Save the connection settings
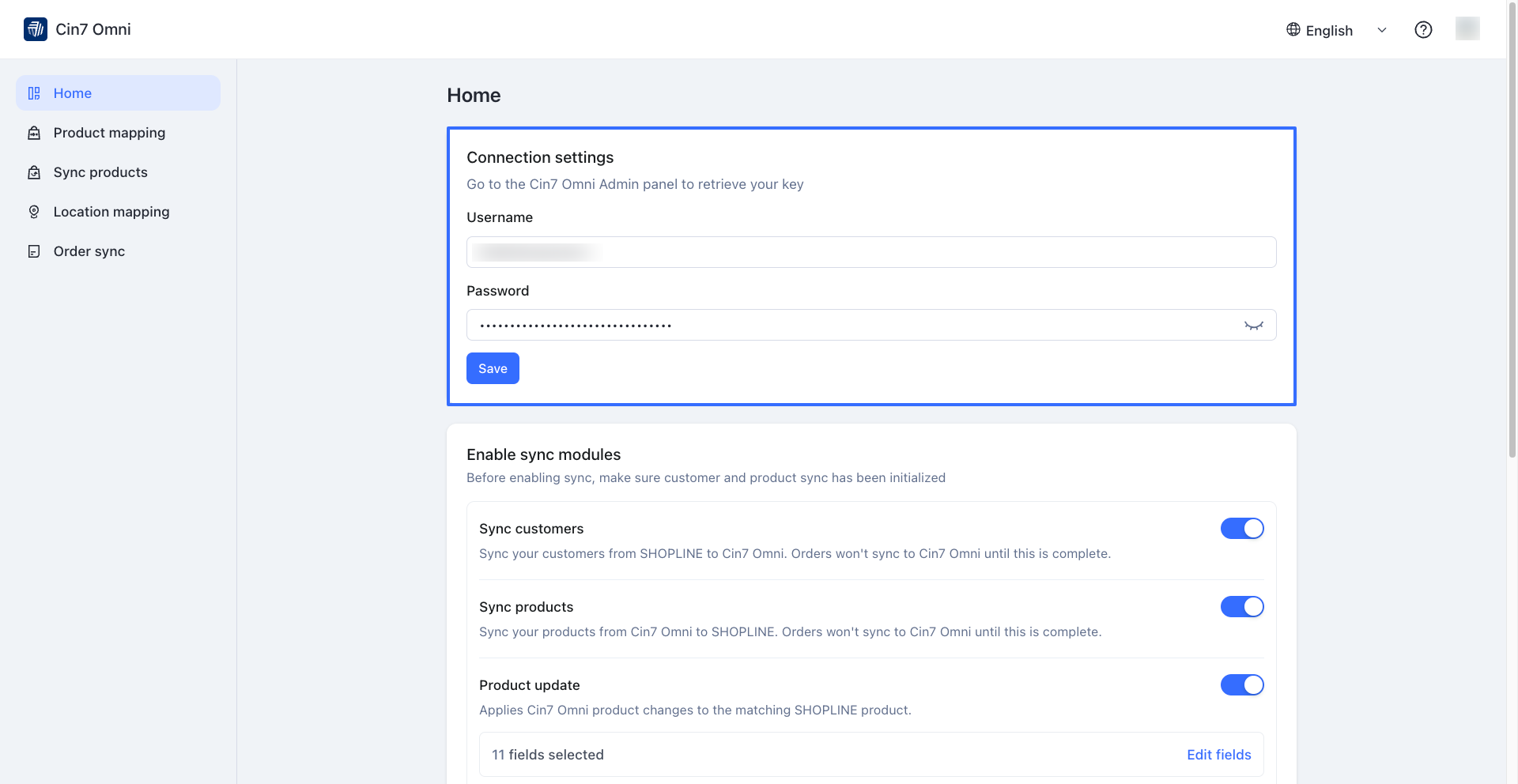 coord(493,368)
